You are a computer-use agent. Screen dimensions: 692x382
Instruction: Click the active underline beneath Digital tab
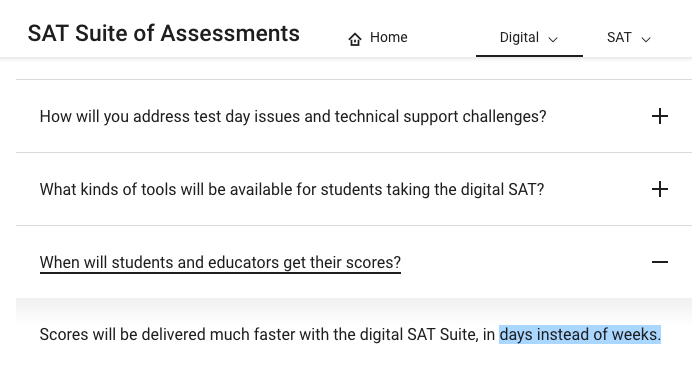pos(529,56)
